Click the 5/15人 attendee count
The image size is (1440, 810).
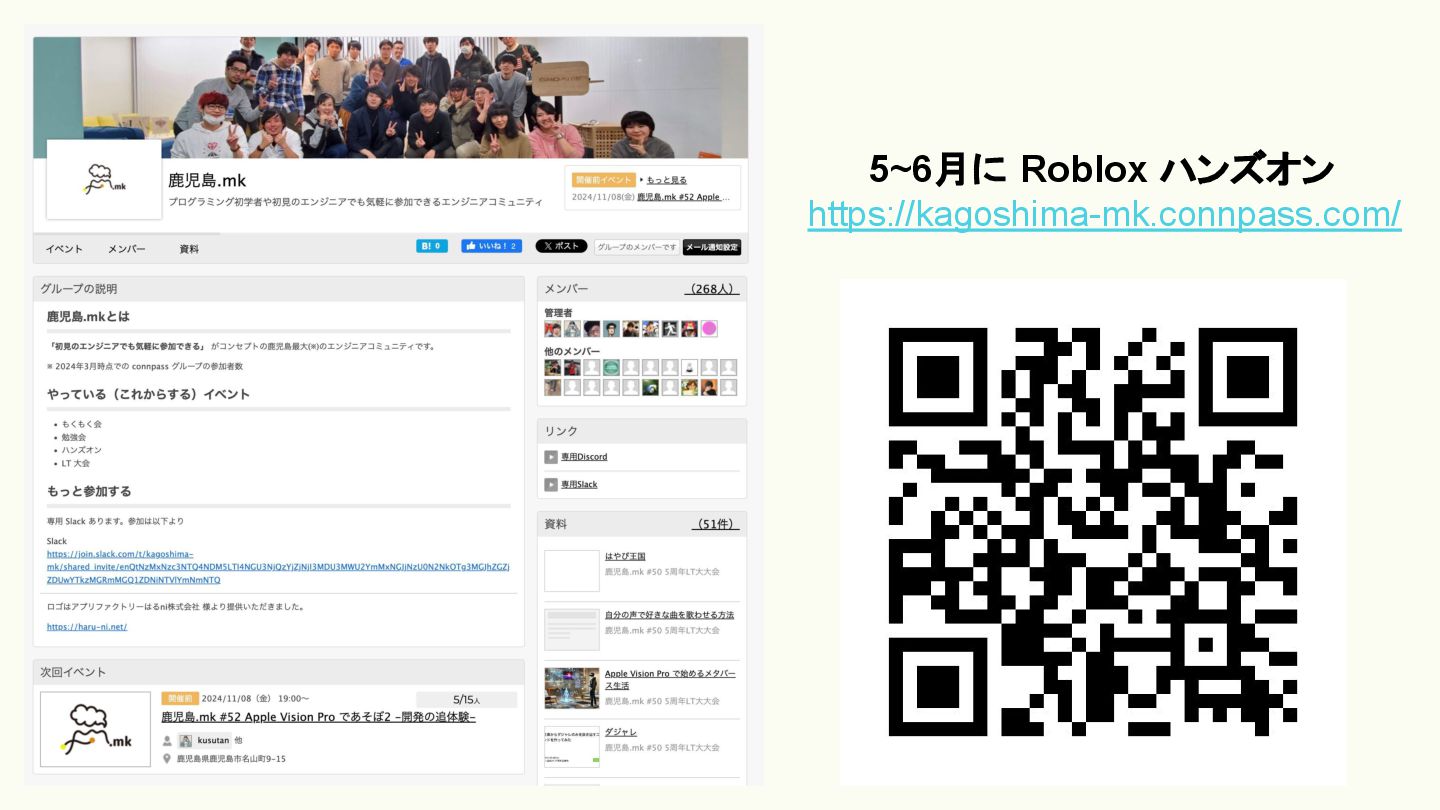[467, 700]
